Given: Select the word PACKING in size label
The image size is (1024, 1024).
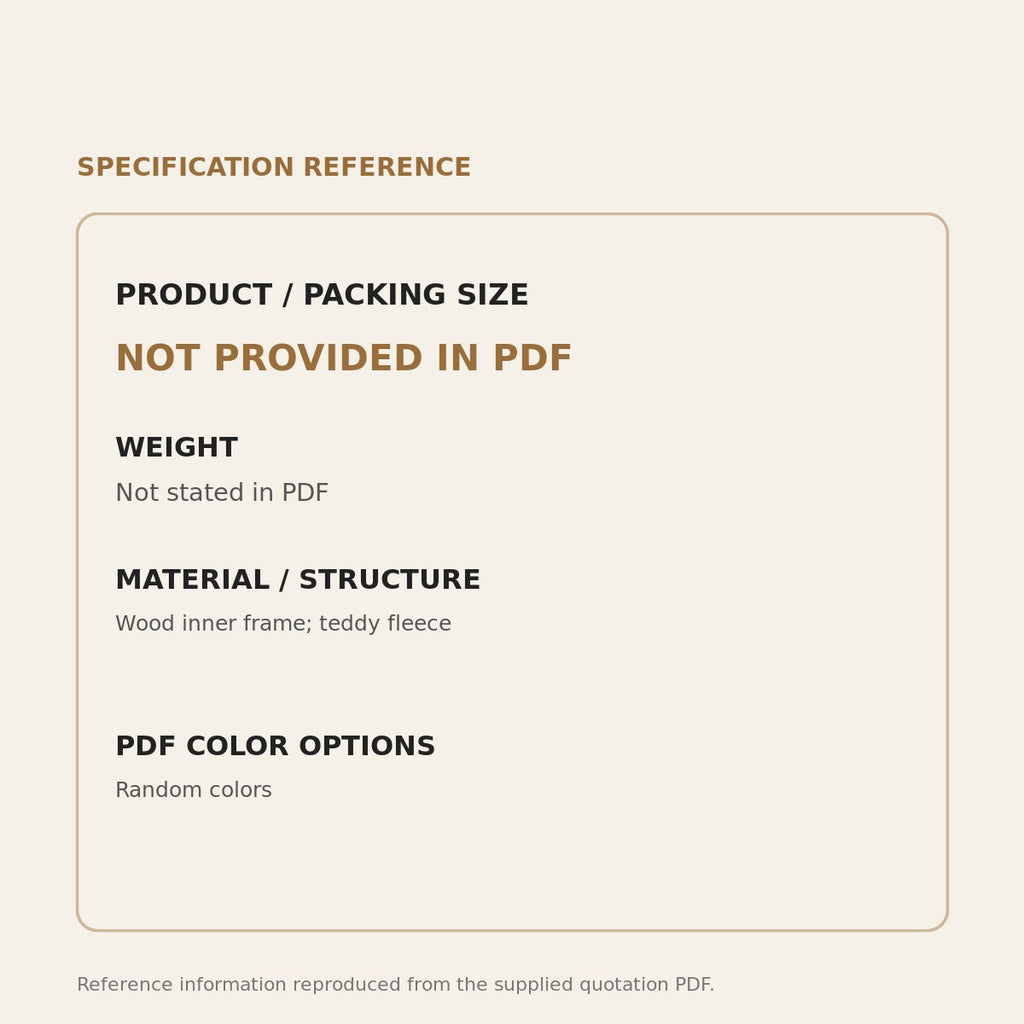Looking at the screenshot, I should 375,295.
